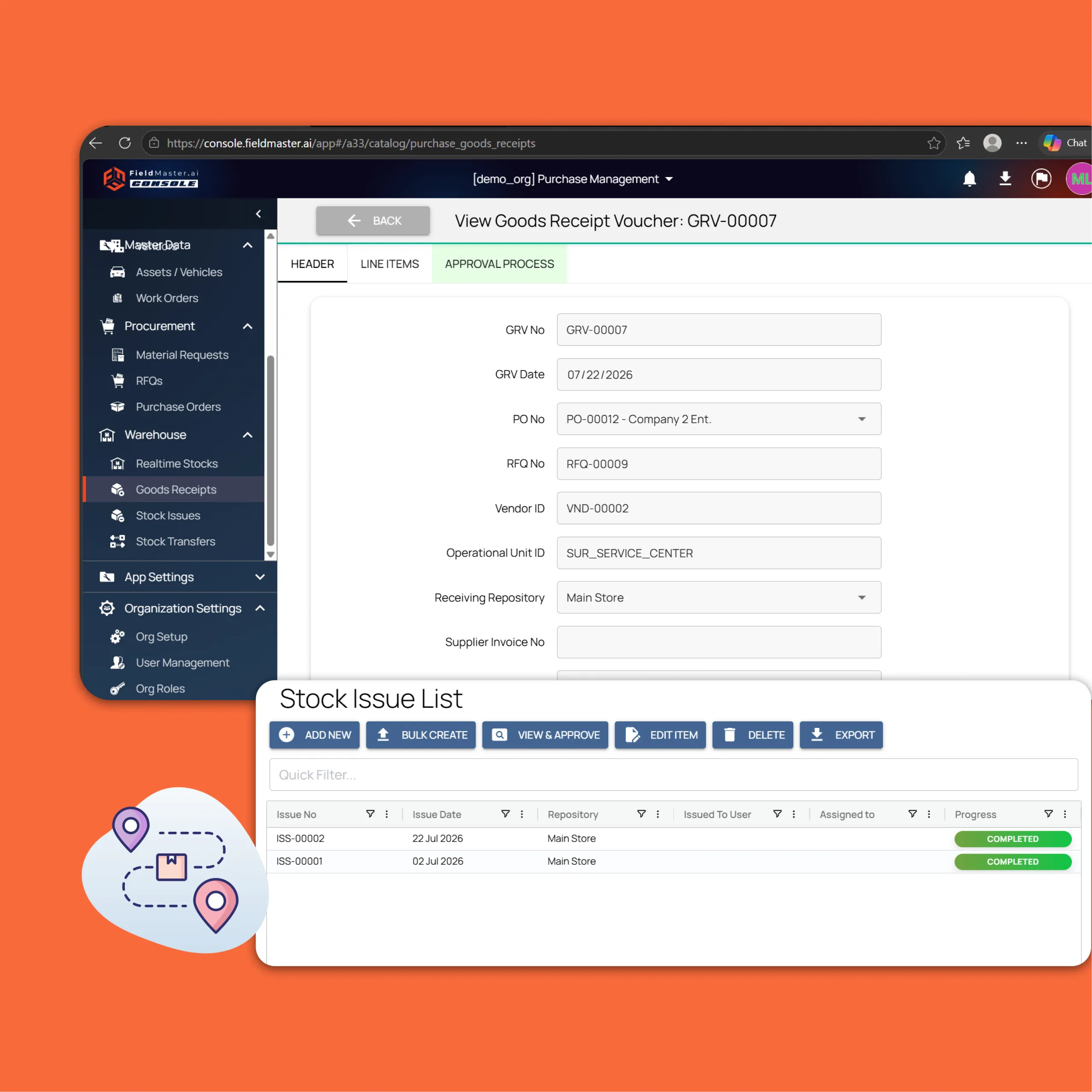
Task: Click the BACK button
Action: tap(373, 221)
